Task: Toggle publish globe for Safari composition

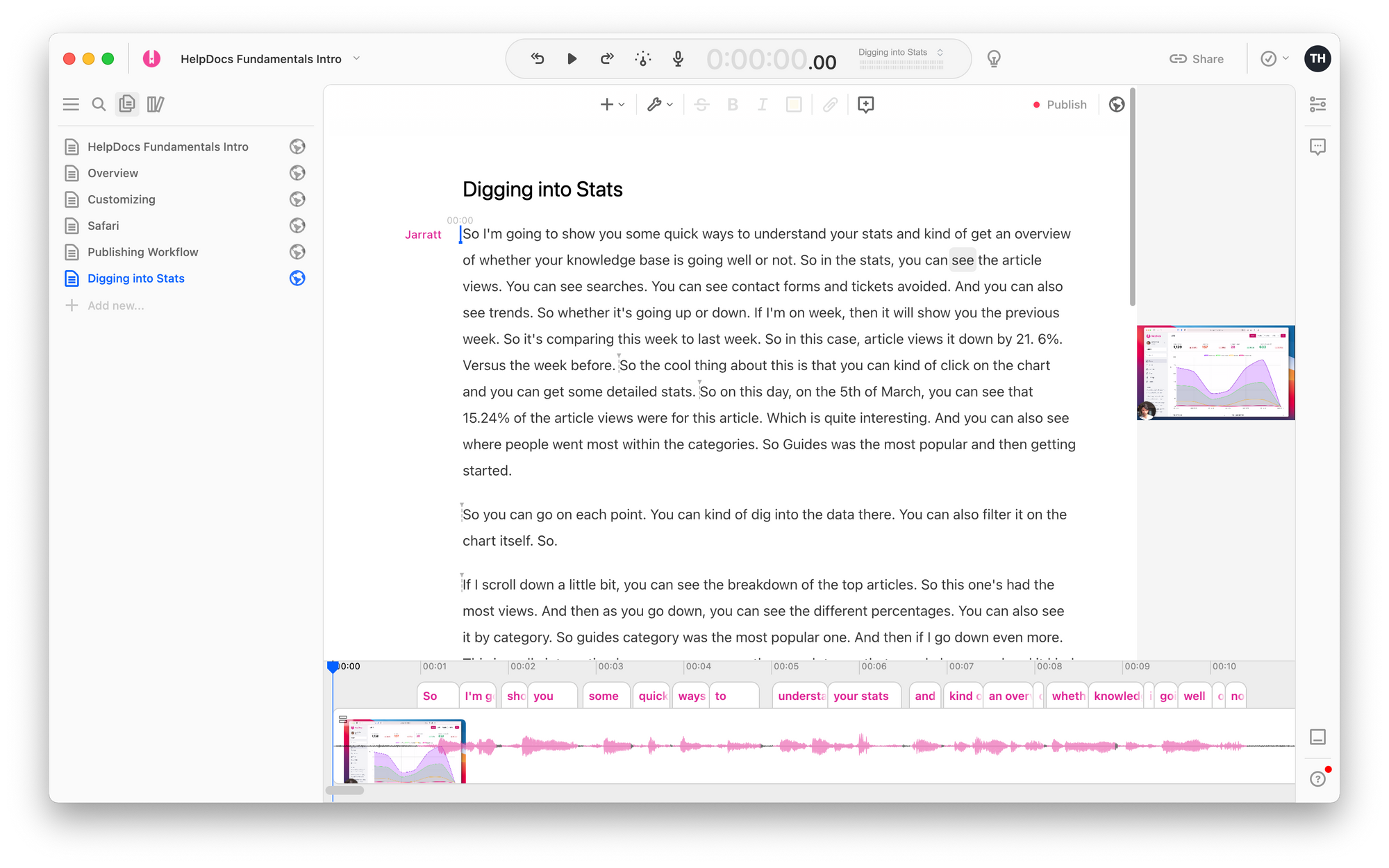Action: pos(297,226)
